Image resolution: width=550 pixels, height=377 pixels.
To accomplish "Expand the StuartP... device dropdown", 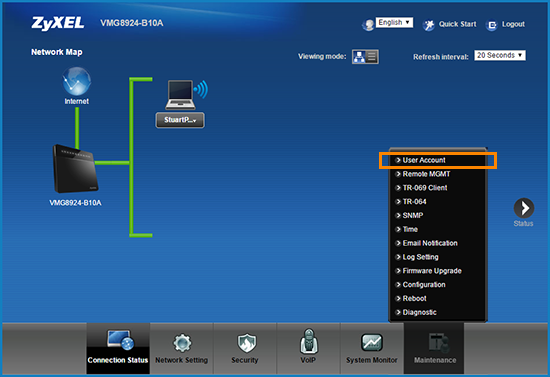I will (x=180, y=120).
